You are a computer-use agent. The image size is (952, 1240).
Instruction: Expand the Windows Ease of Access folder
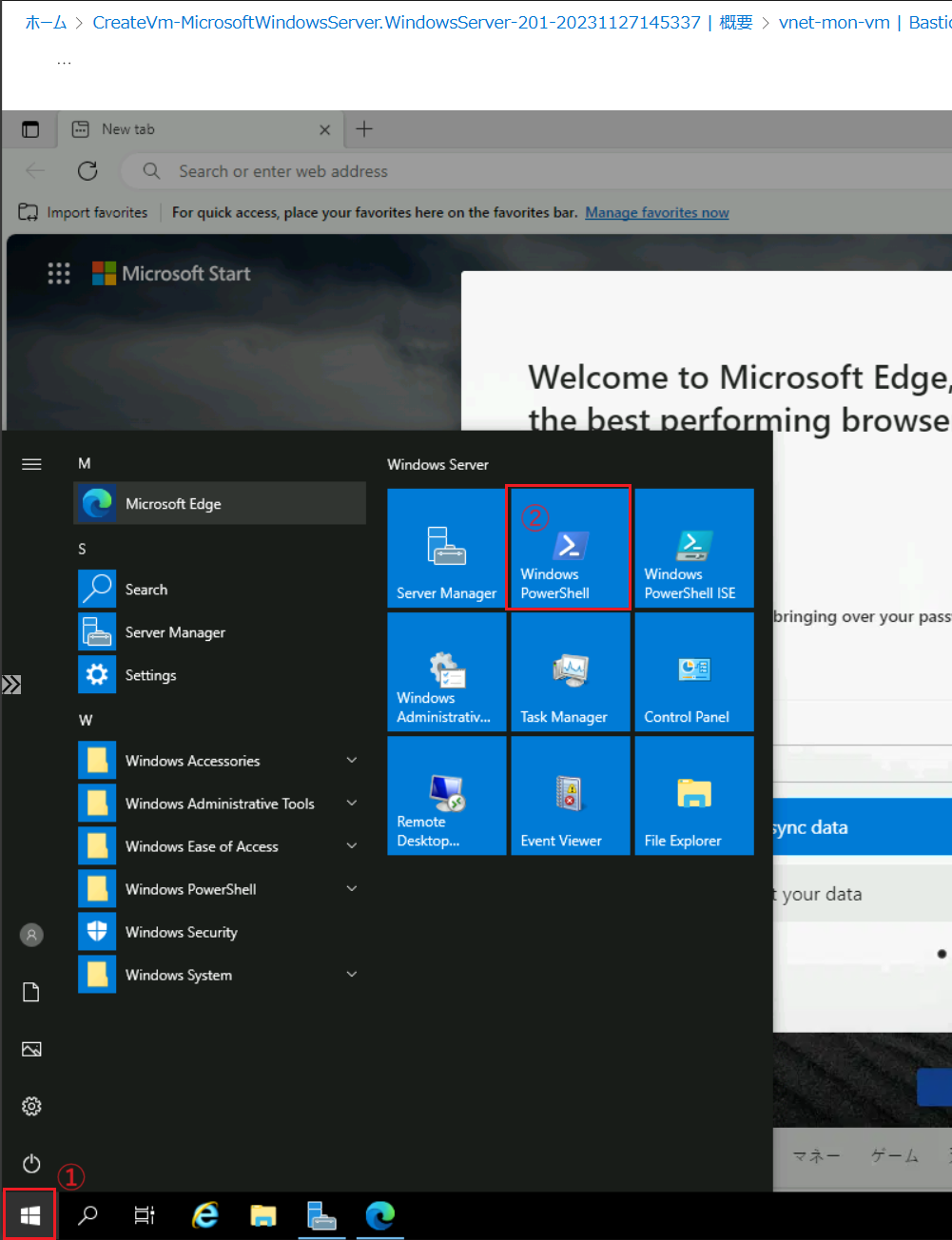pyautogui.click(x=220, y=846)
